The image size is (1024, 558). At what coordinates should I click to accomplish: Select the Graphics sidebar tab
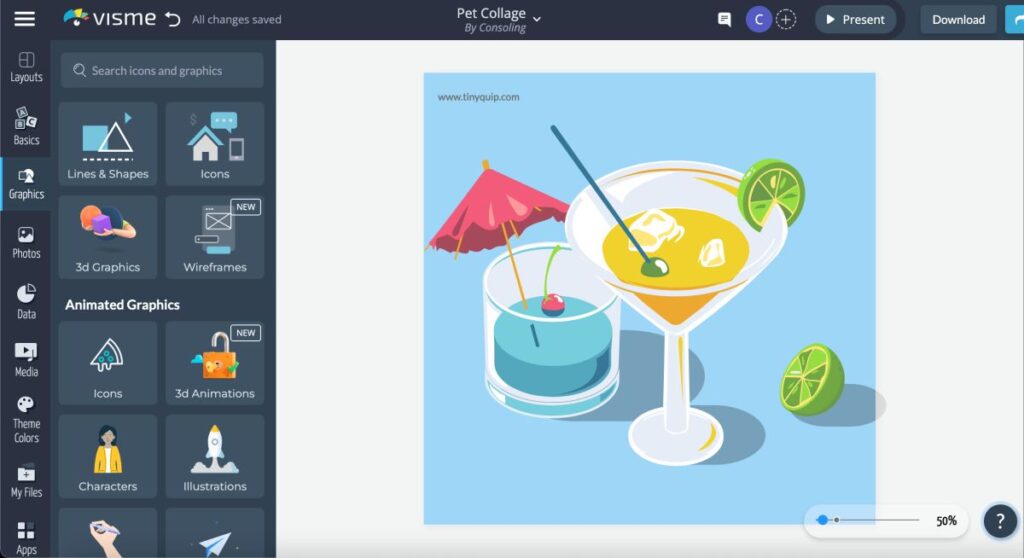(26, 184)
